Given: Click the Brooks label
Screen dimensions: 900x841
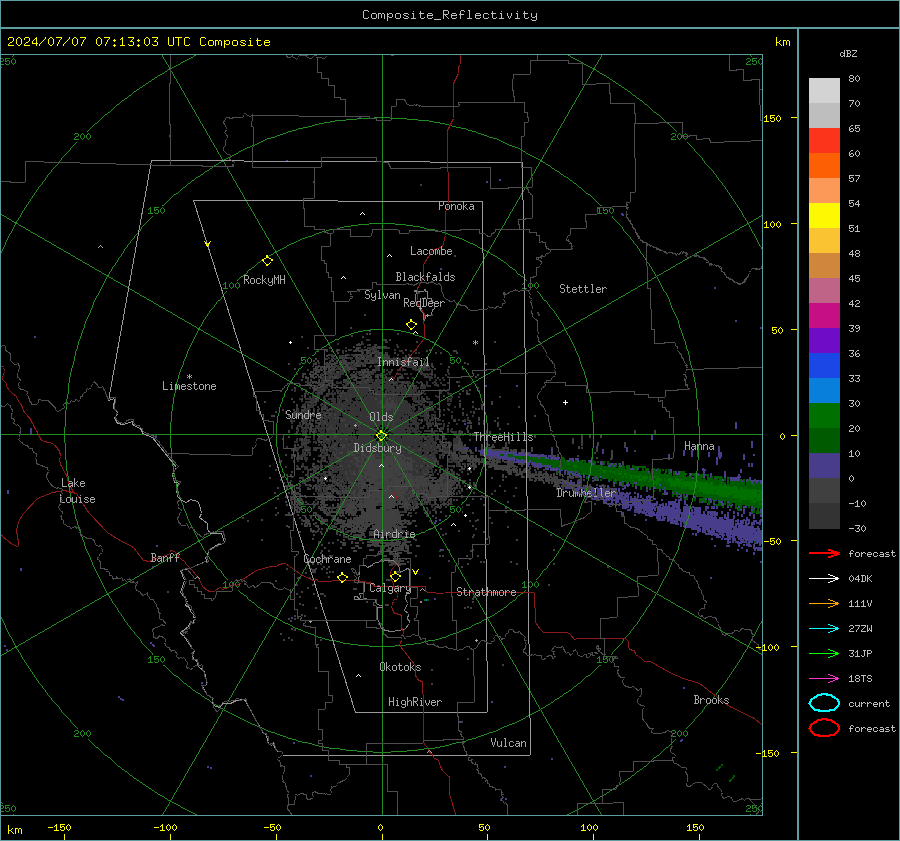Looking at the screenshot, I should [x=711, y=700].
